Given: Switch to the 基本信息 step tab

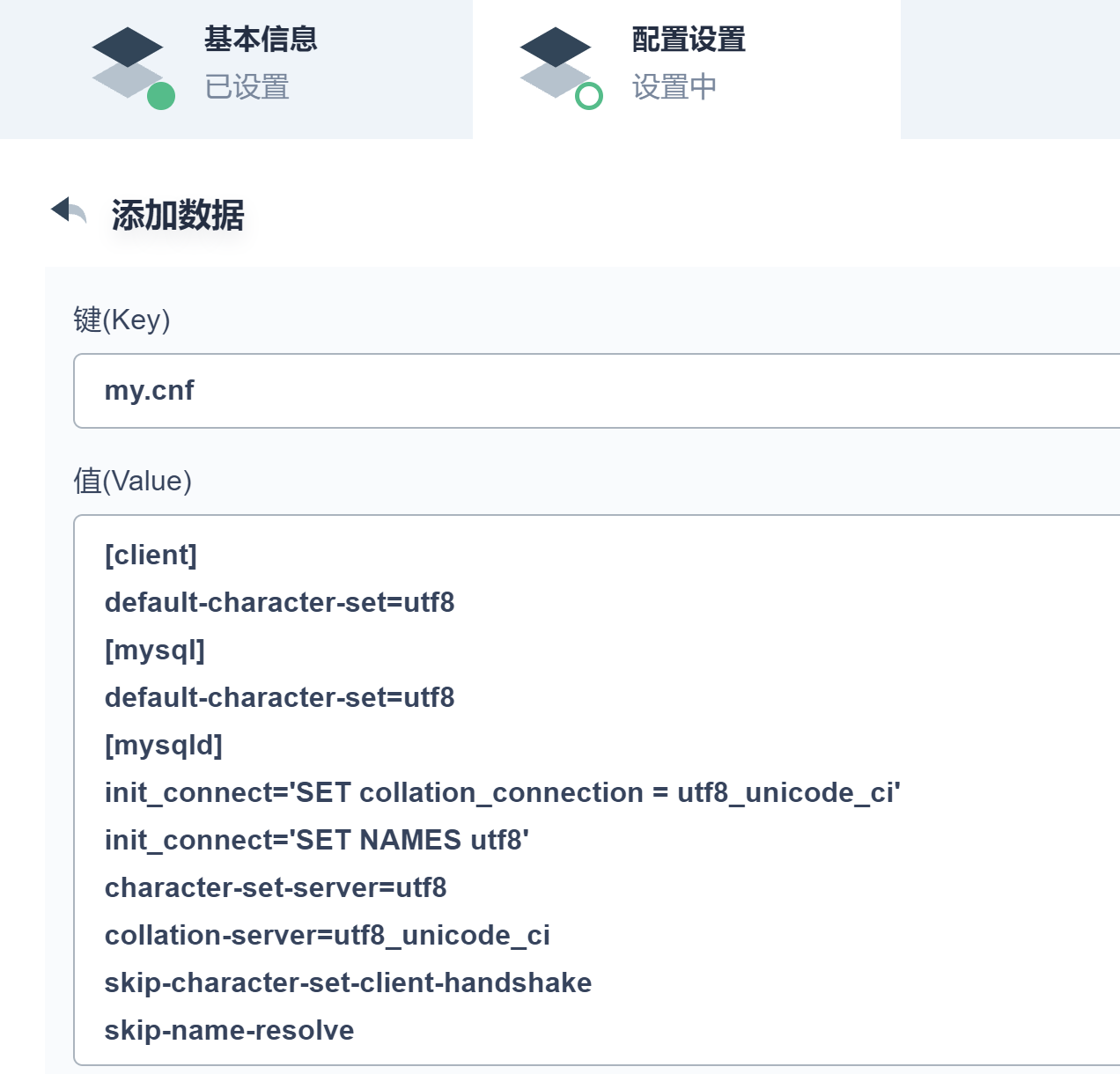Looking at the screenshot, I should pos(260,39).
